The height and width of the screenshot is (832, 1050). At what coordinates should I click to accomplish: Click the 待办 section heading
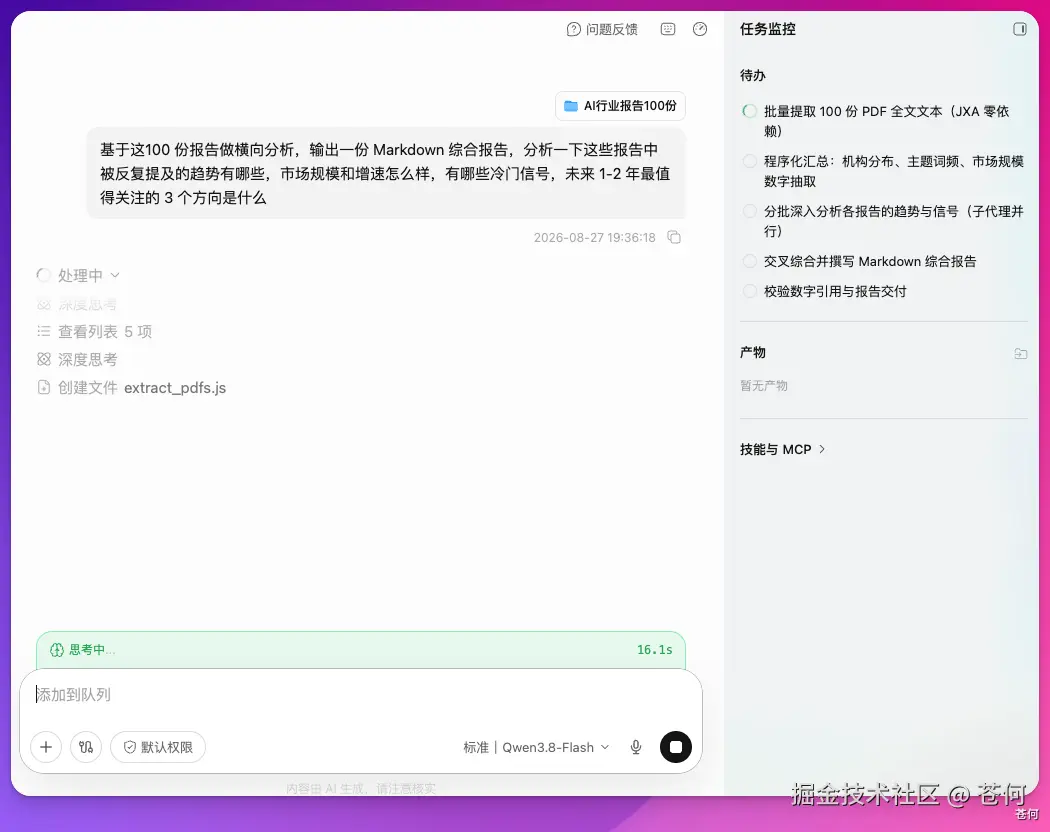753,76
